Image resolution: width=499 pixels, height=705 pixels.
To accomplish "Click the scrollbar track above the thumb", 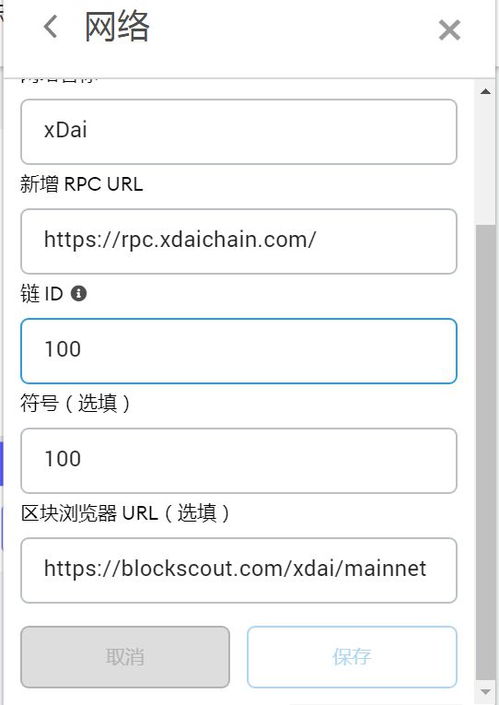I will coord(485,162).
